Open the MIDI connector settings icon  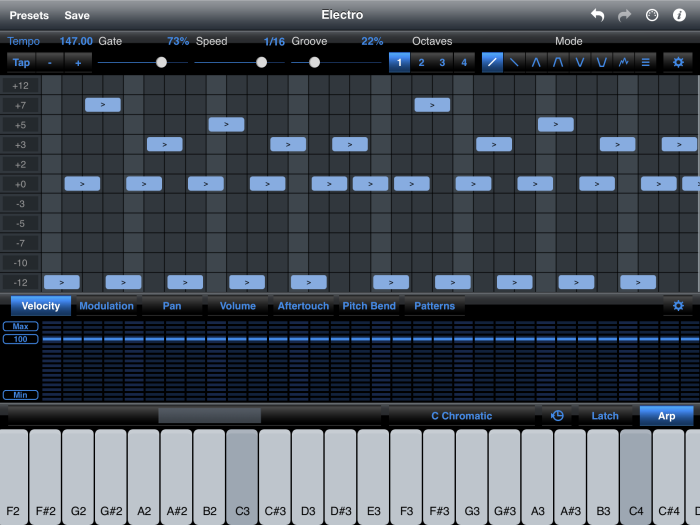pos(652,15)
